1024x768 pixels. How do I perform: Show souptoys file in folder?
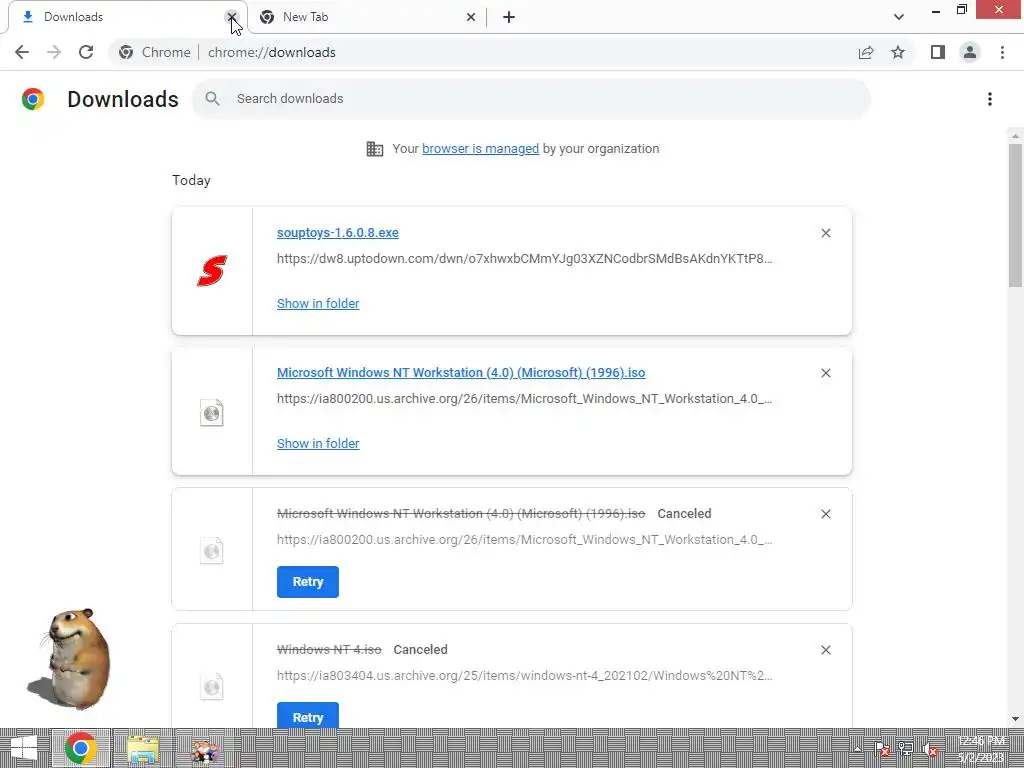318,303
